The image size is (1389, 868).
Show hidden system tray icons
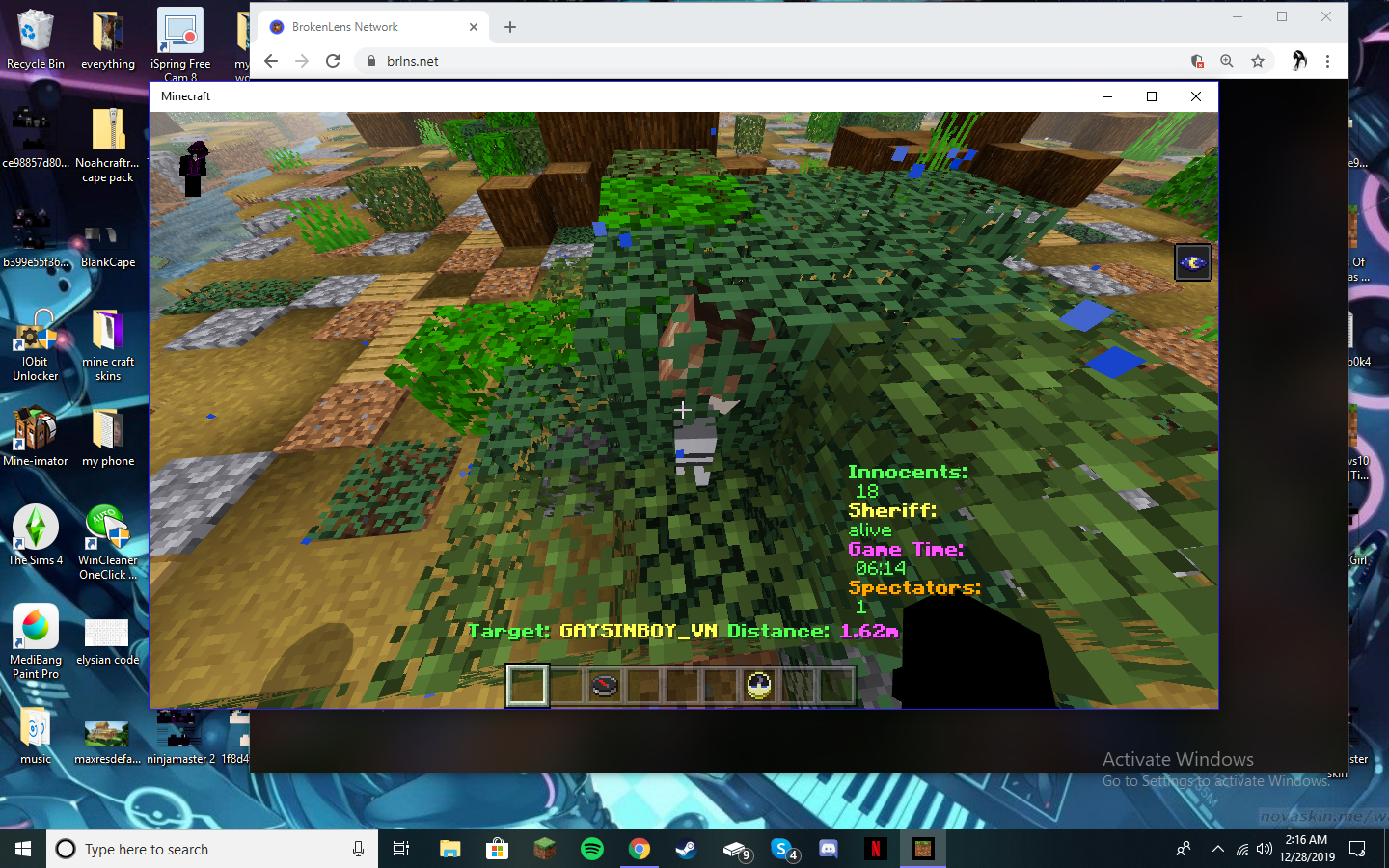1217,849
